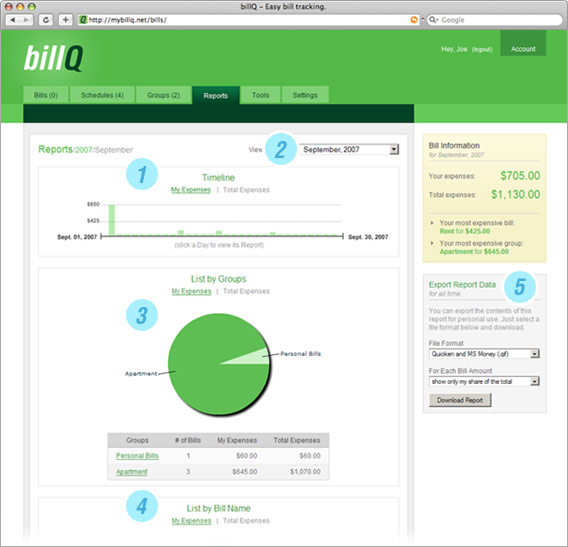Open the September, 2007 view dropdown
The width and height of the screenshot is (568, 547).
coord(349,149)
